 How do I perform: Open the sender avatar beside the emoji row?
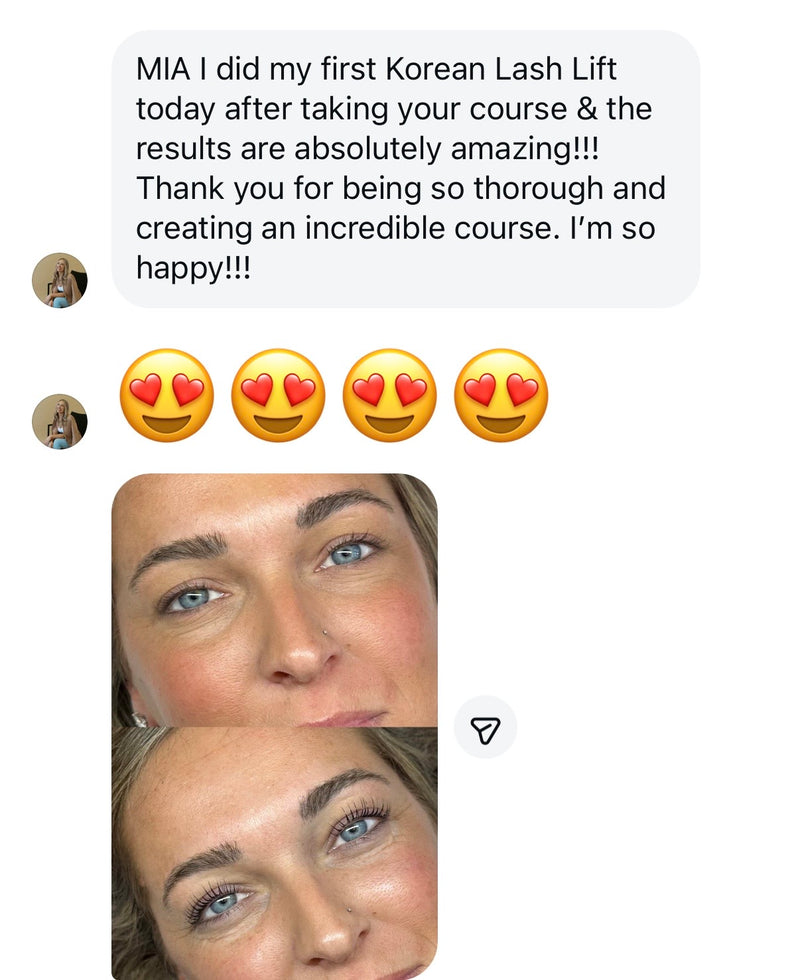60,421
